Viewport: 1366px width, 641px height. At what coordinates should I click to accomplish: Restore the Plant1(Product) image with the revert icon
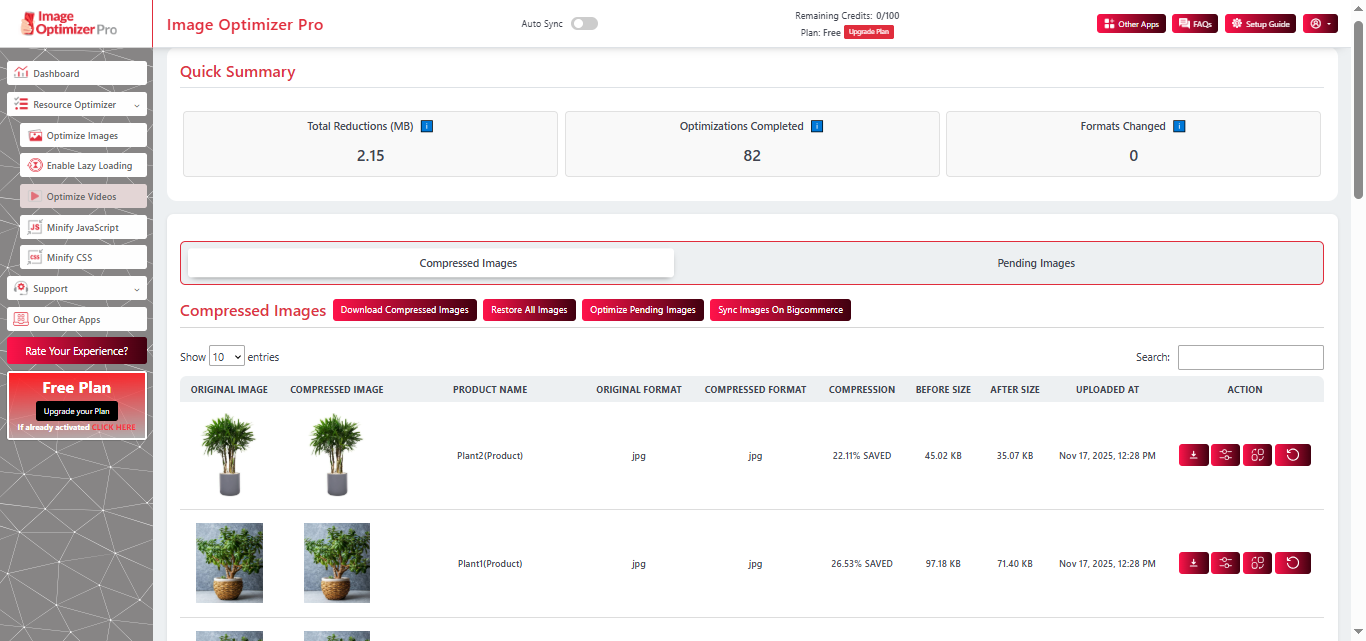point(1293,563)
